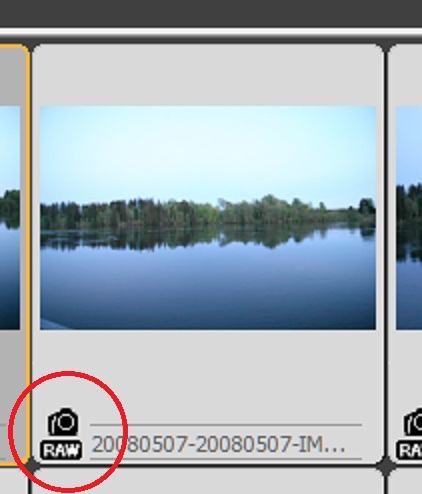The height and width of the screenshot is (494, 422).
Task: Click the cell below the right-hand thumbnail
Action: coord(406,483)
